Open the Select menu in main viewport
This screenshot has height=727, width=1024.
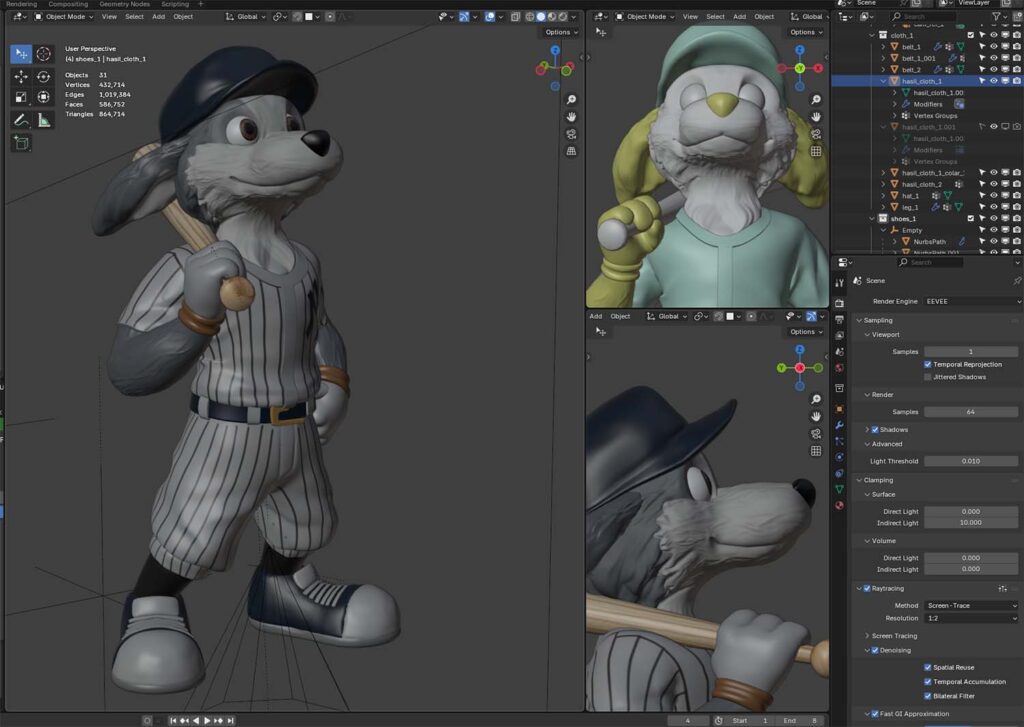[134, 17]
